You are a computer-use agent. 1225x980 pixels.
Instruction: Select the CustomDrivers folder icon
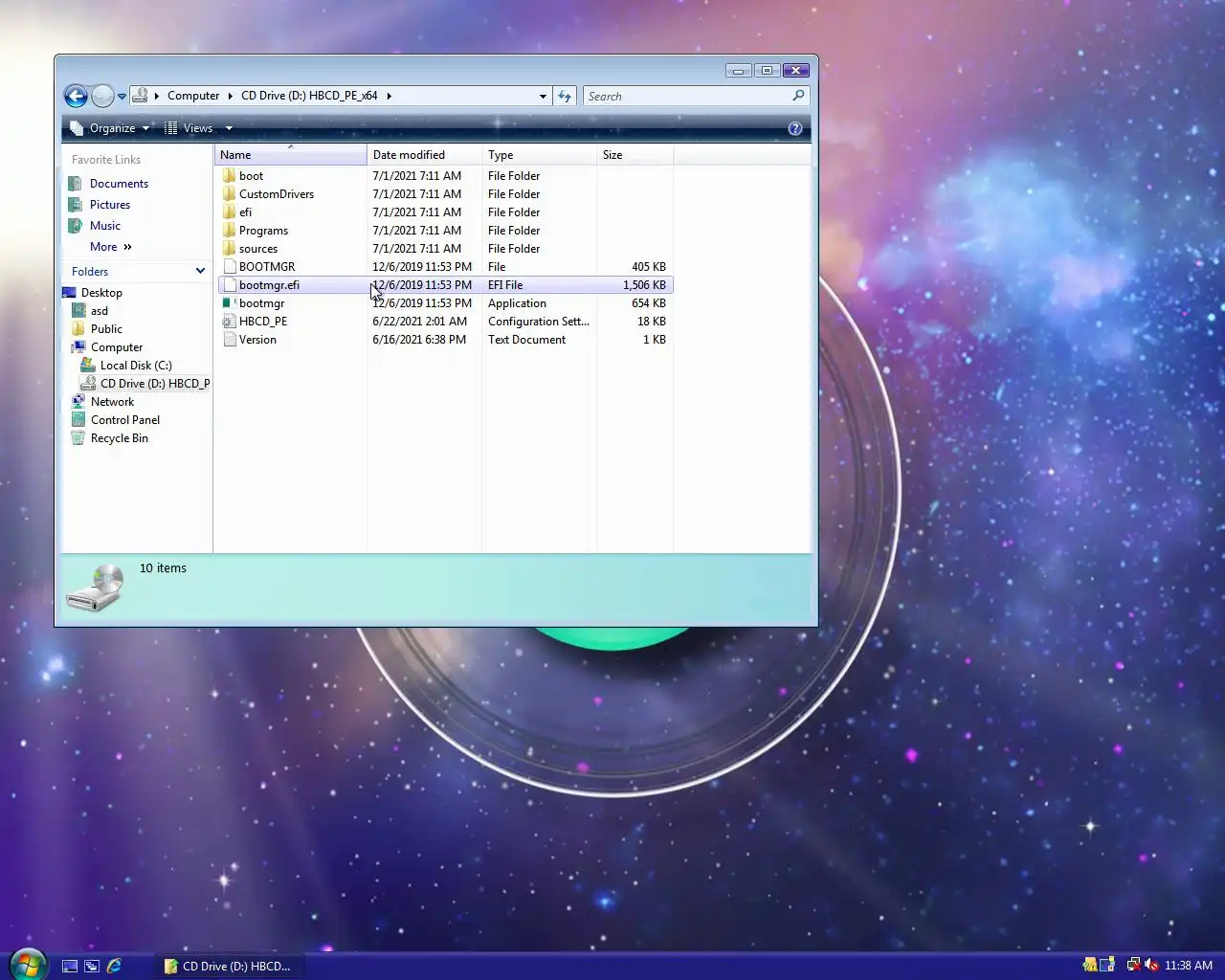[229, 194]
